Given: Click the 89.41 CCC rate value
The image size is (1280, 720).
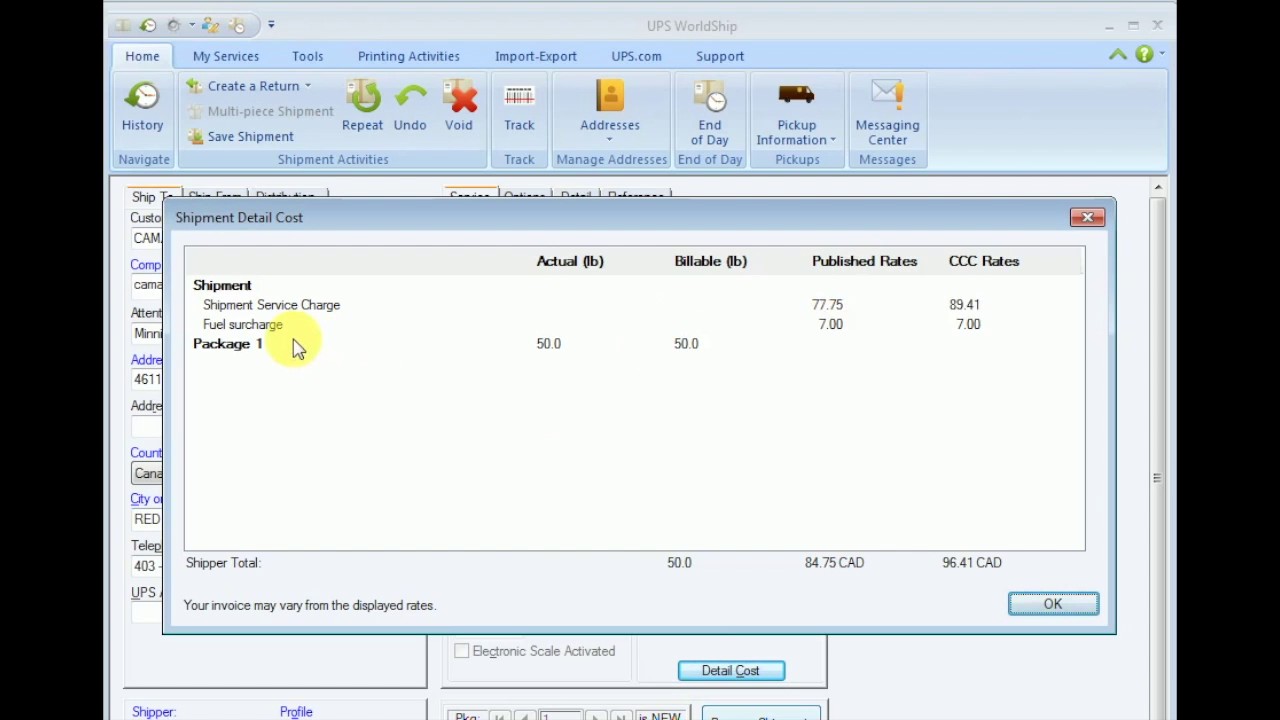Looking at the screenshot, I should point(965,305).
